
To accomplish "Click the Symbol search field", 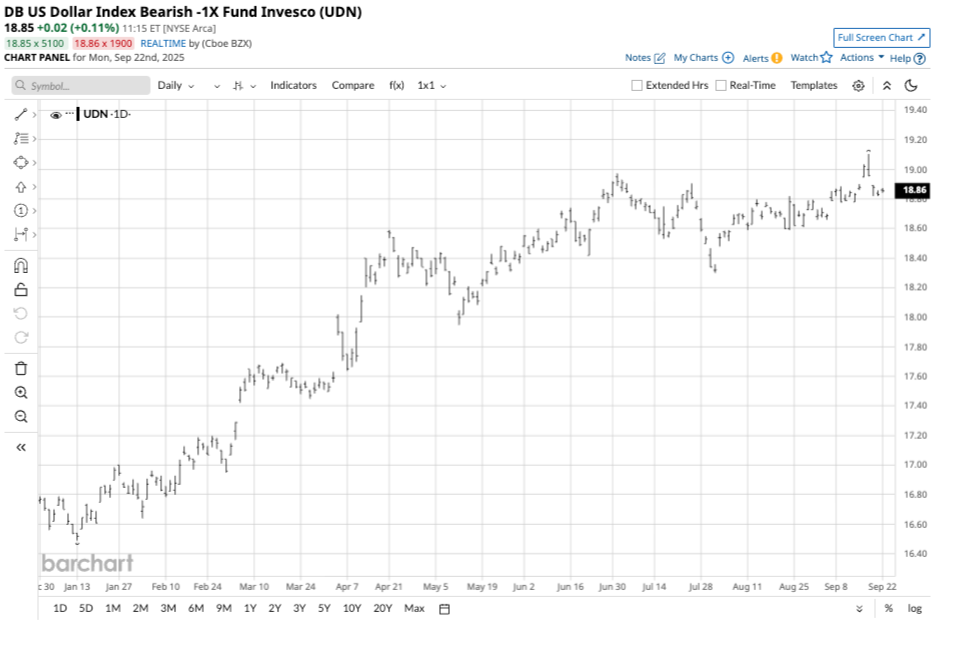I will (81, 86).
